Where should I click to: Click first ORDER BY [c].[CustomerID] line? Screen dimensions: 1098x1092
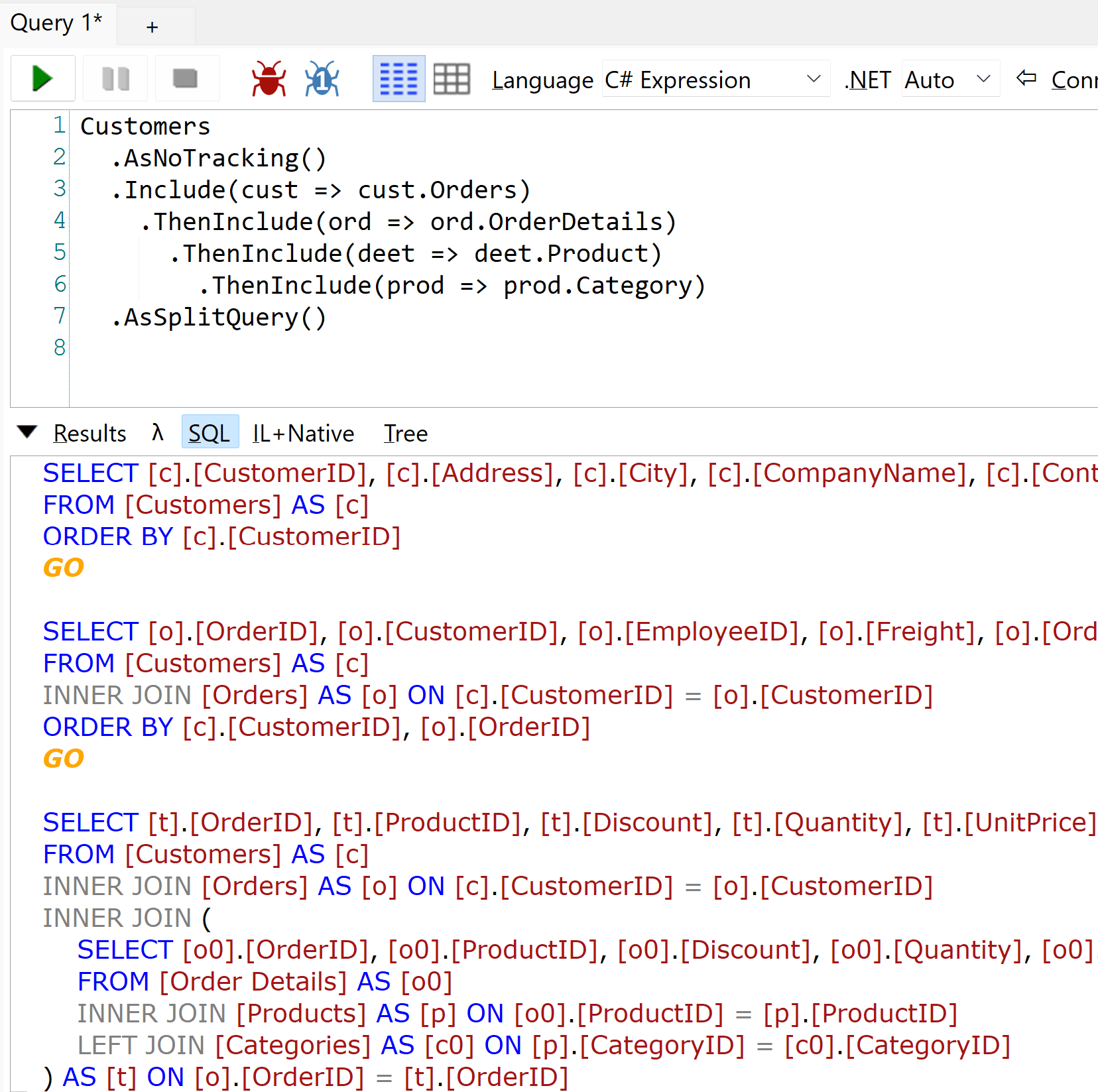coord(222,536)
